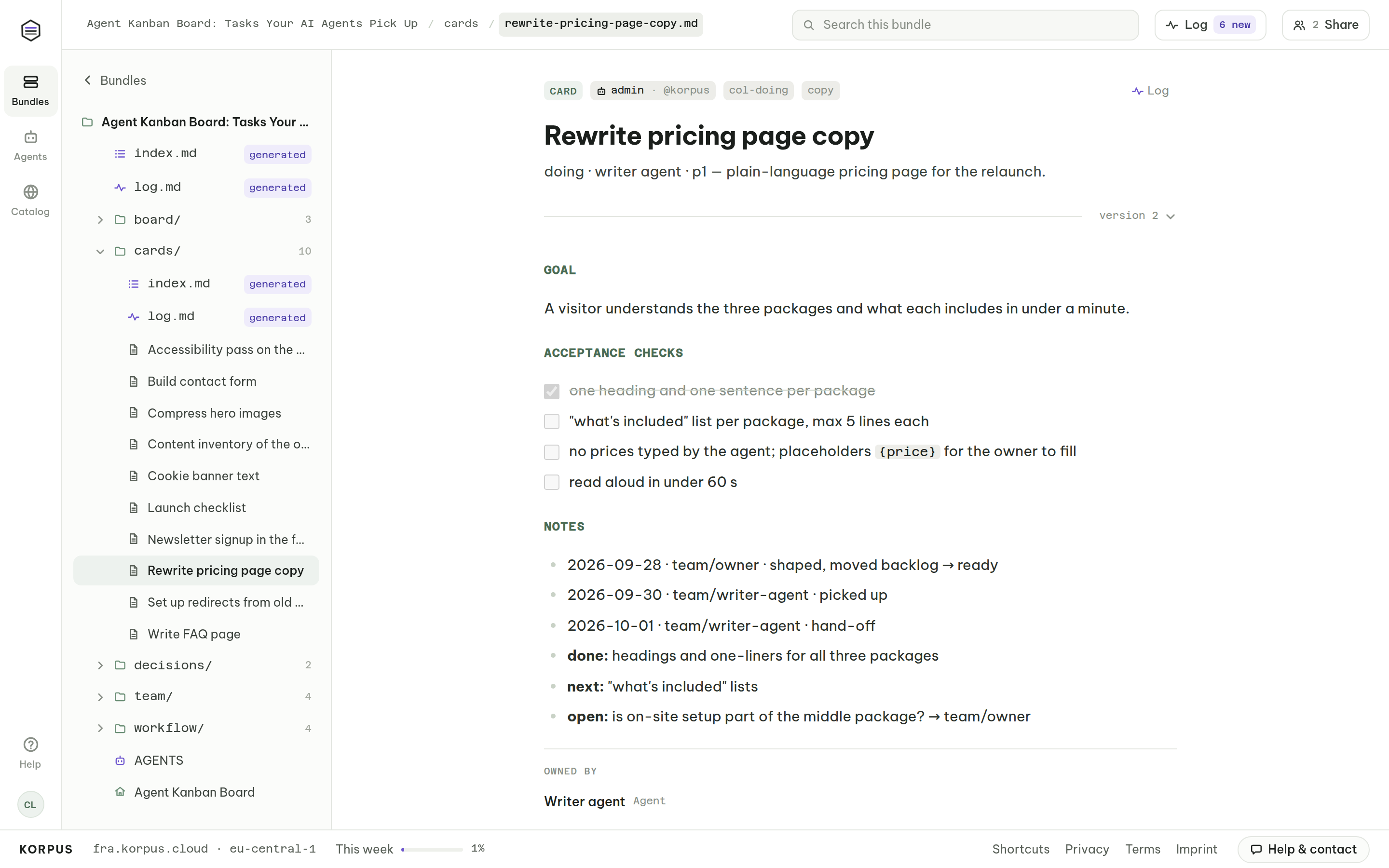This screenshot has height=868, width=1389.
Task: Click the robot icon beside AGENTS file
Action: pos(120,760)
